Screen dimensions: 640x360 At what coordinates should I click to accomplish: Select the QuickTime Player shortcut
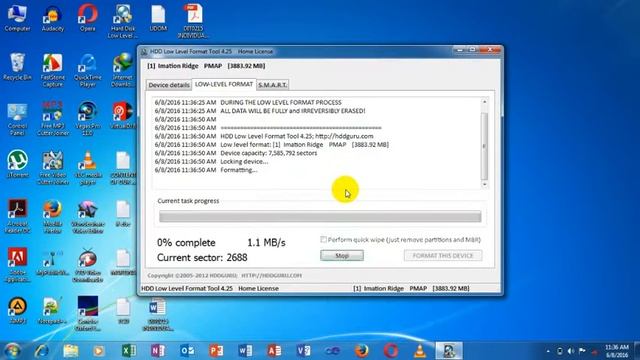[88, 70]
